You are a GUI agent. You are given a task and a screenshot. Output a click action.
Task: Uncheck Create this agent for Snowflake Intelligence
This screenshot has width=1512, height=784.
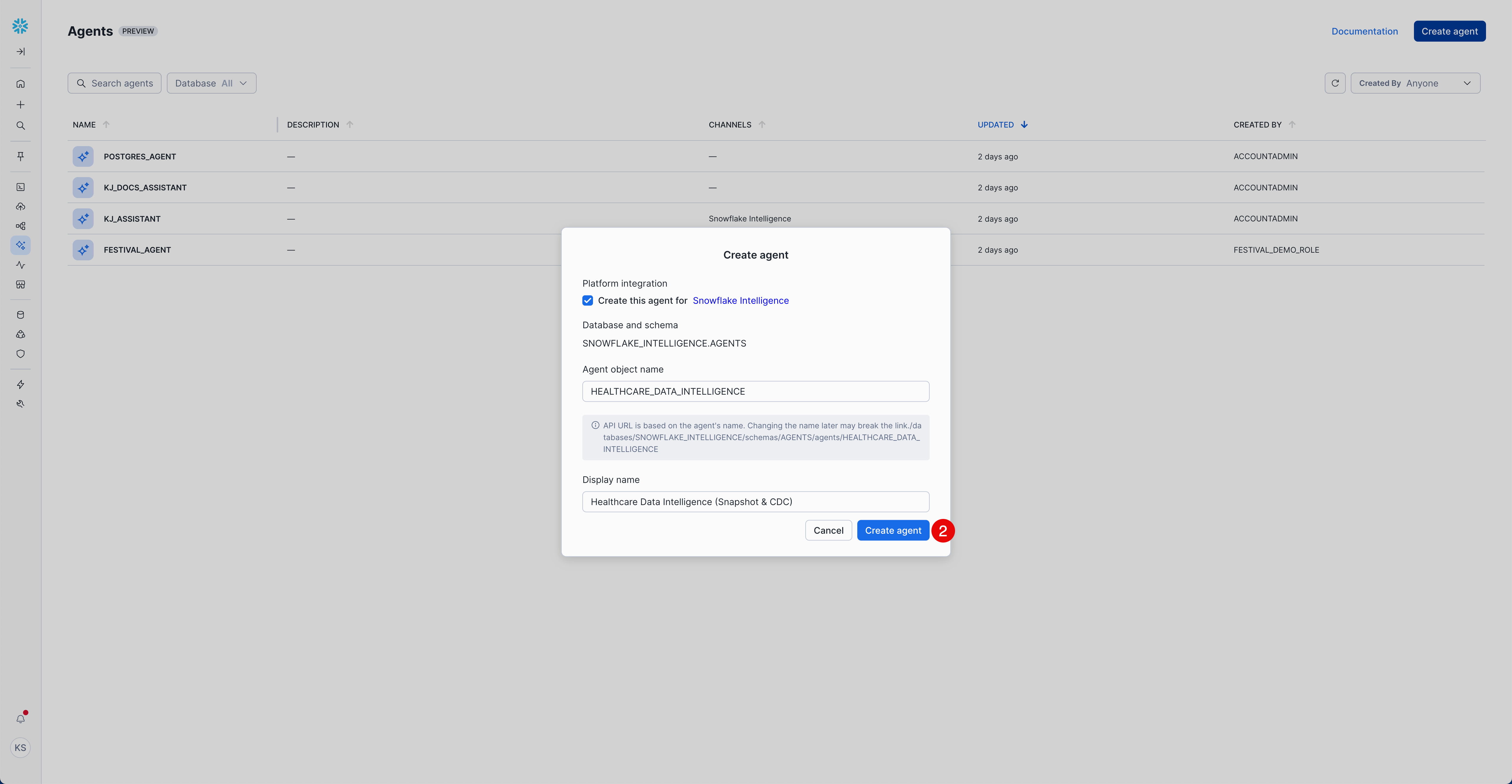(x=588, y=300)
